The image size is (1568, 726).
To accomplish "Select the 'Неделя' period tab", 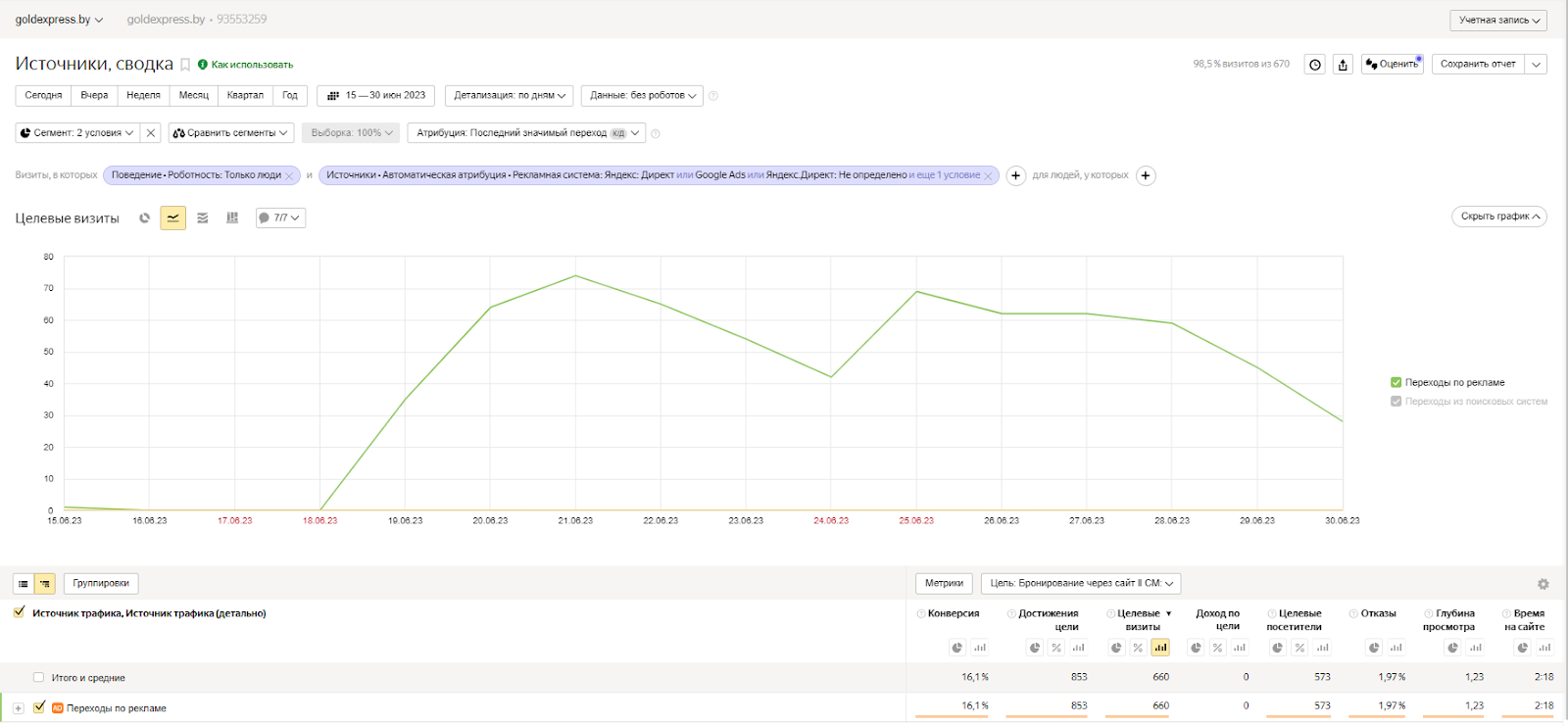I will click(143, 95).
